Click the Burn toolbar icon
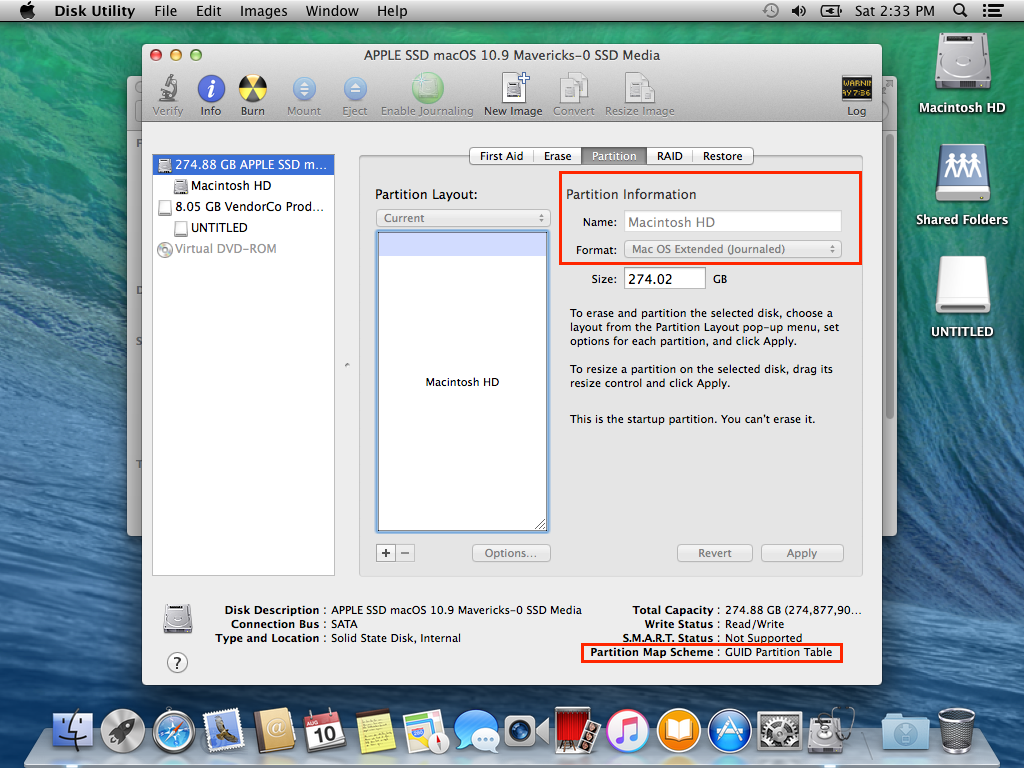 pyautogui.click(x=253, y=88)
